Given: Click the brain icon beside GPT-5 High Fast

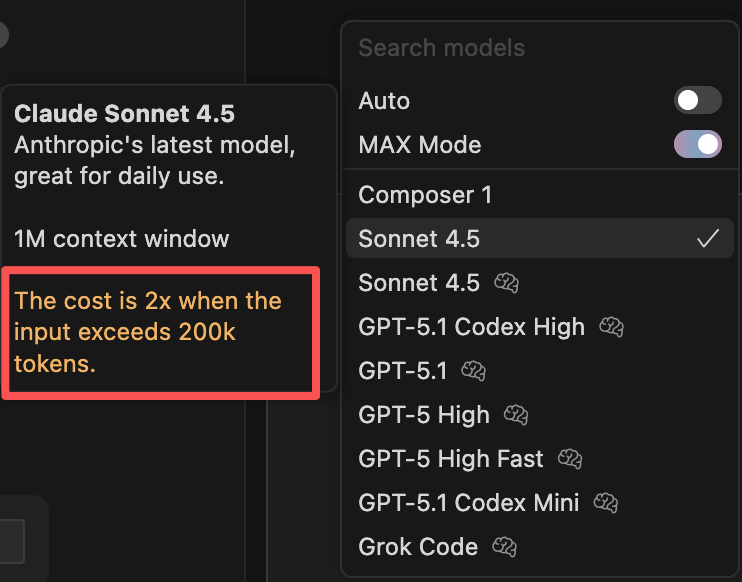Looking at the screenshot, I should (571, 459).
